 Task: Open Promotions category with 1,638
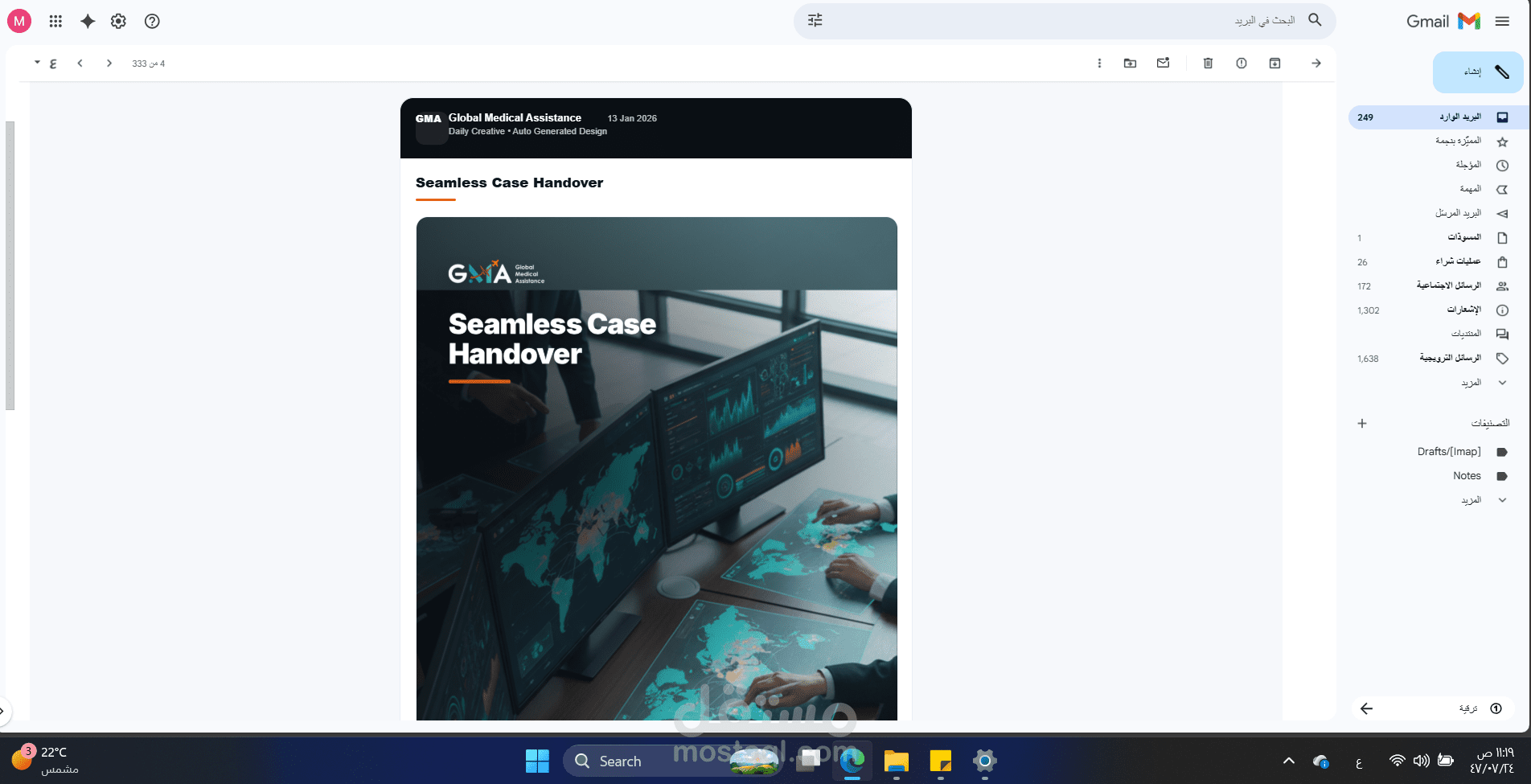(1432, 359)
